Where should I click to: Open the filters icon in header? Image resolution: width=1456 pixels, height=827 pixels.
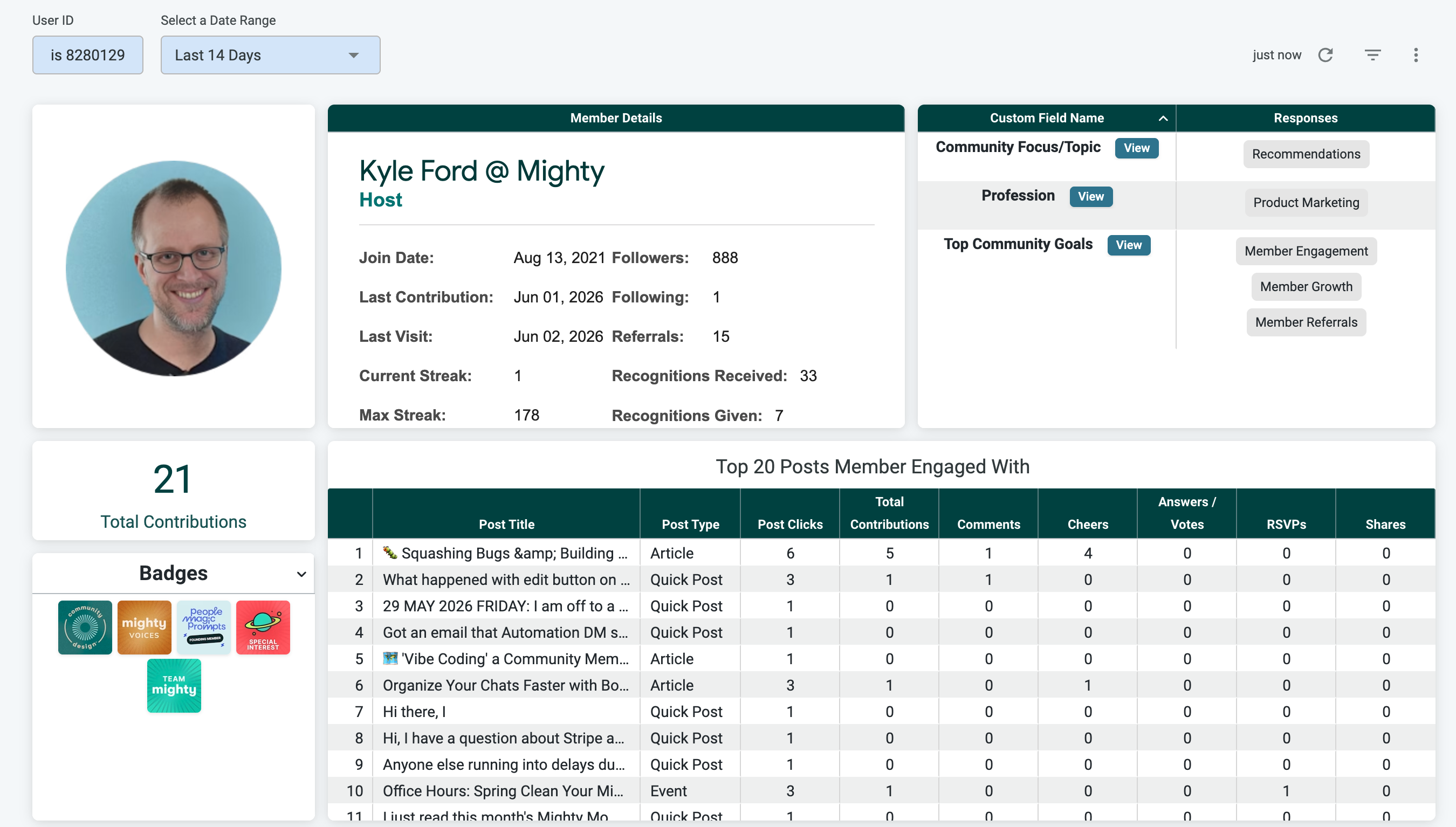point(1372,55)
